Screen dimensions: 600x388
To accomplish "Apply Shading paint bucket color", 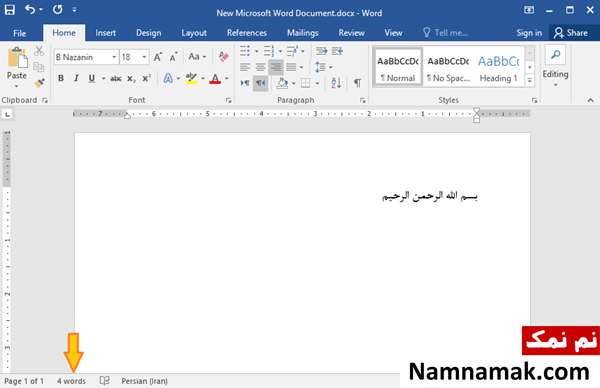I will pyautogui.click(x=282, y=83).
